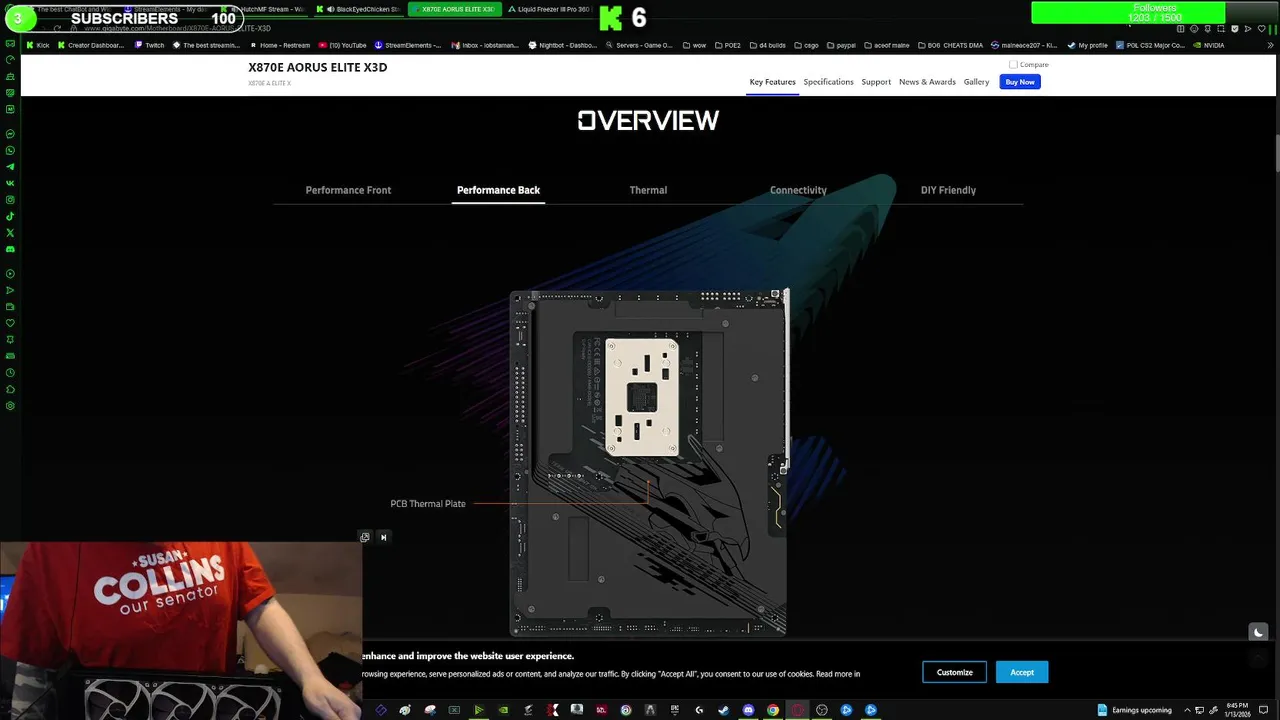The image size is (1280, 720).
Task: Switch to the HutchMF Stream browser tab
Action: pos(265,9)
